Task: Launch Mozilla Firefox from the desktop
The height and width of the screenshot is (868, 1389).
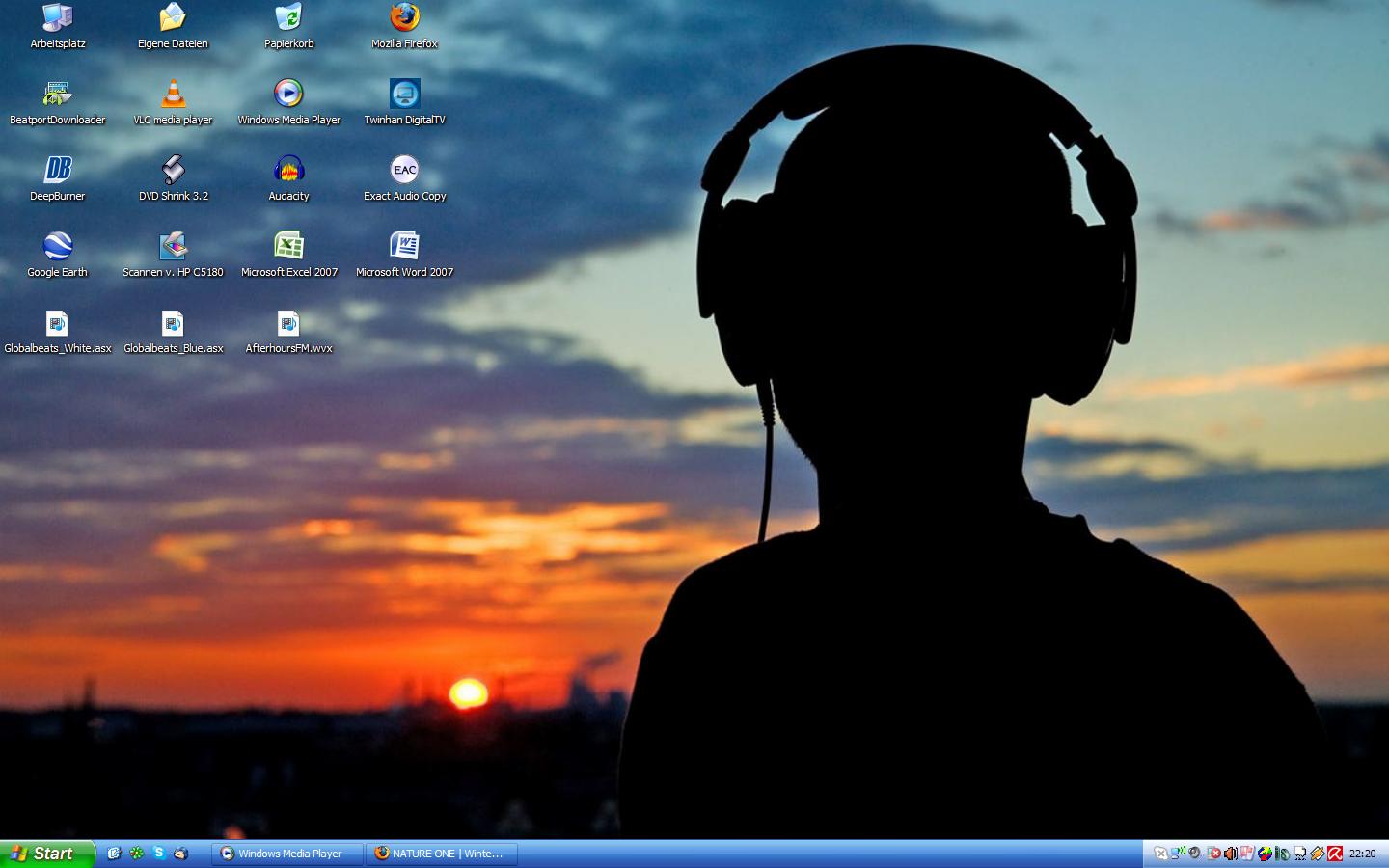Action: 404,18
